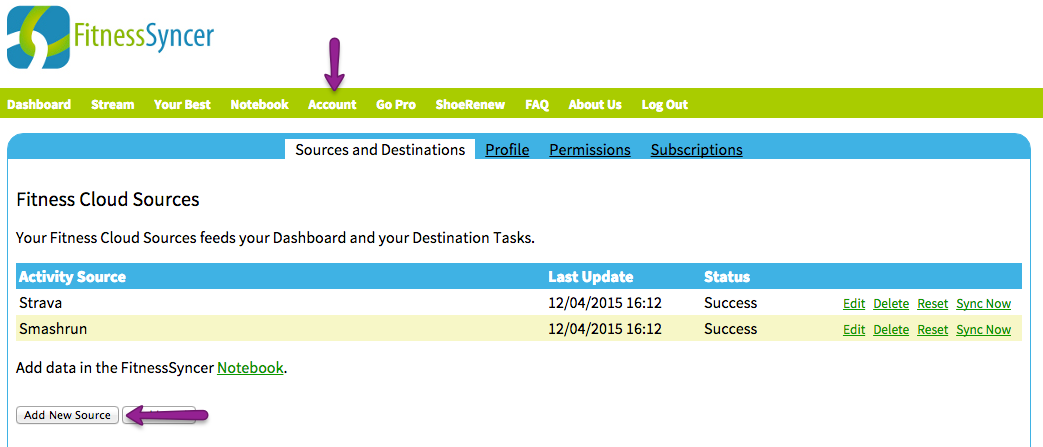The width and height of the screenshot is (1043, 447).
Task: Open the About Us page
Action: point(595,104)
